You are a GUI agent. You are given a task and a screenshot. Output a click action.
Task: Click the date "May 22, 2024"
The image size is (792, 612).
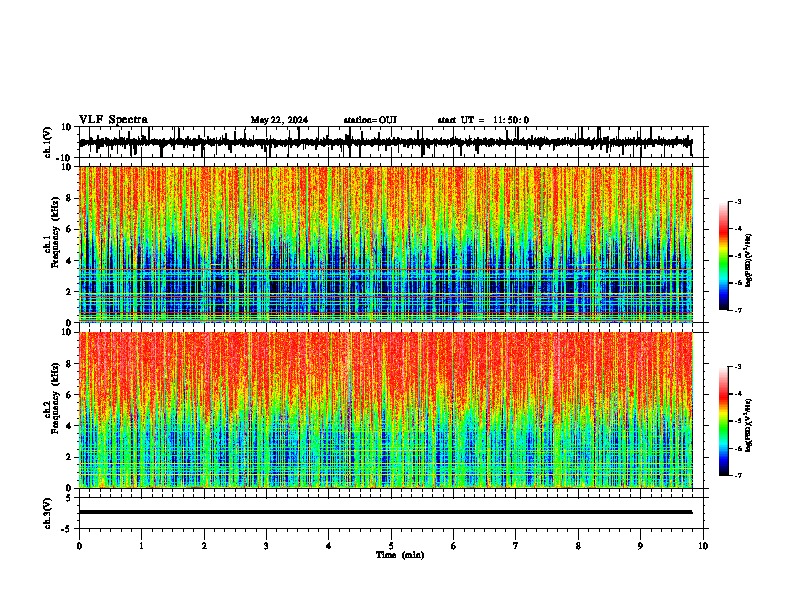[279, 120]
